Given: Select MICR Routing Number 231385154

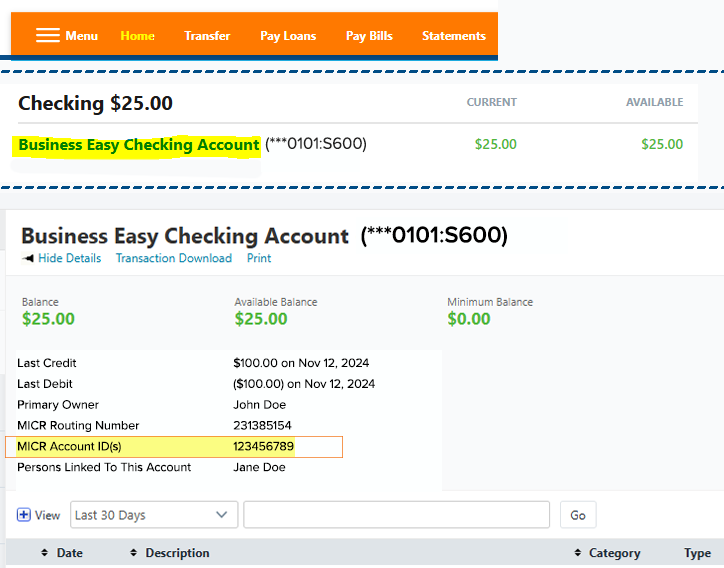Looking at the screenshot, I should [x=262, y=425].
